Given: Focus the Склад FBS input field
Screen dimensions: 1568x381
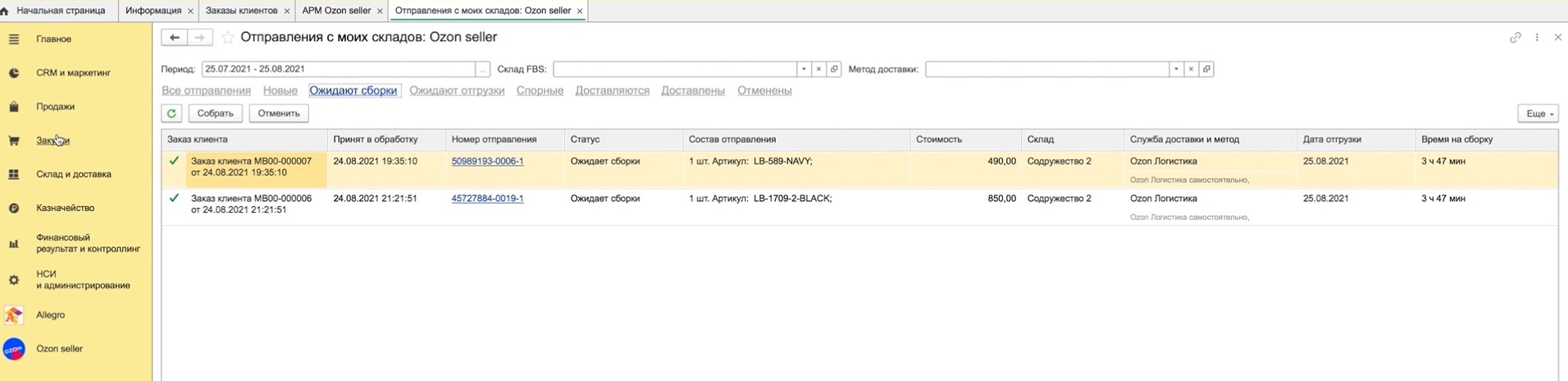Looking at the screenshot, I should [x=675, y=69].
